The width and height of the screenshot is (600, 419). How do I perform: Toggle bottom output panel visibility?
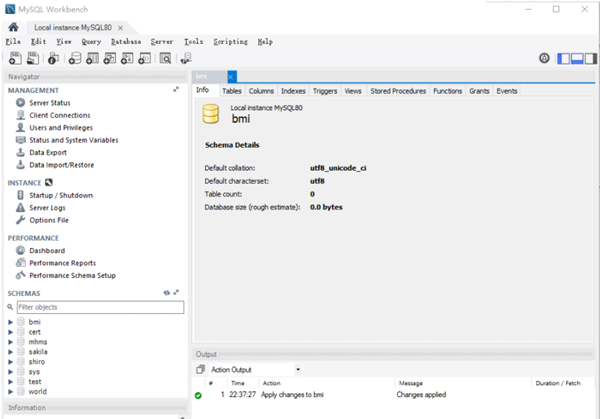click(577, 59)
